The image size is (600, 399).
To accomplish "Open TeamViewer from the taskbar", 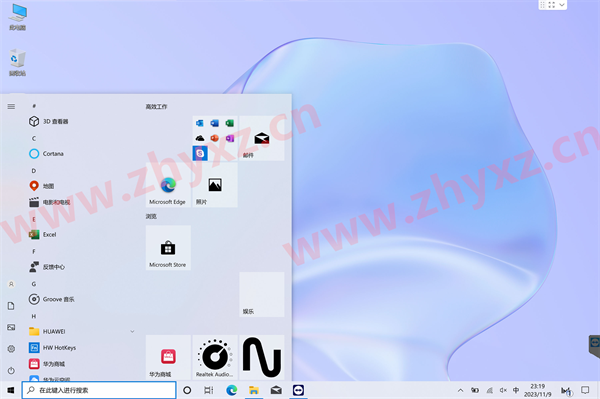I will (298, 390).
